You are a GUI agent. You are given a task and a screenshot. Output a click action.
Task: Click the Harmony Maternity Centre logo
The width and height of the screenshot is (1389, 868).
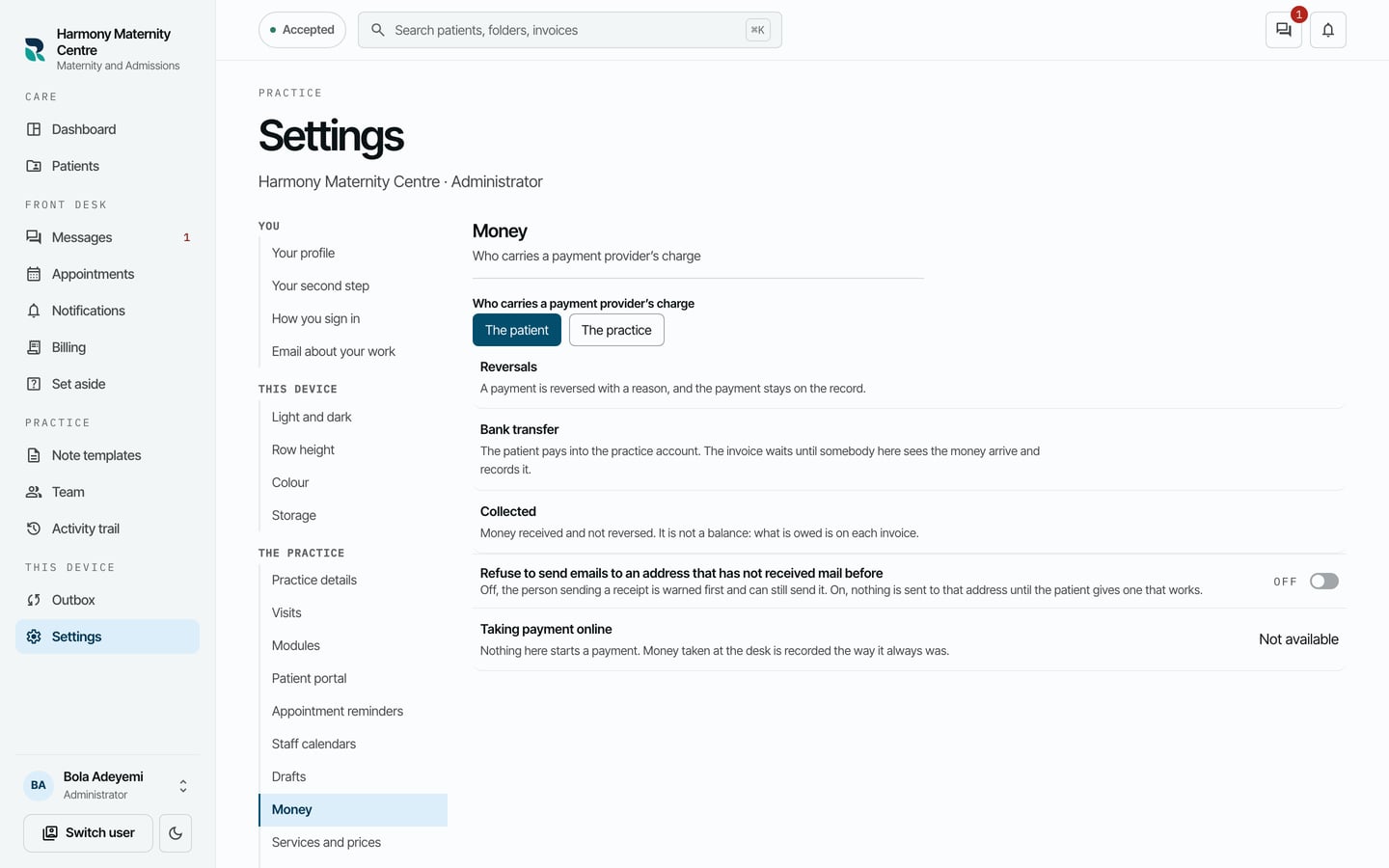[x=35, y=49]
